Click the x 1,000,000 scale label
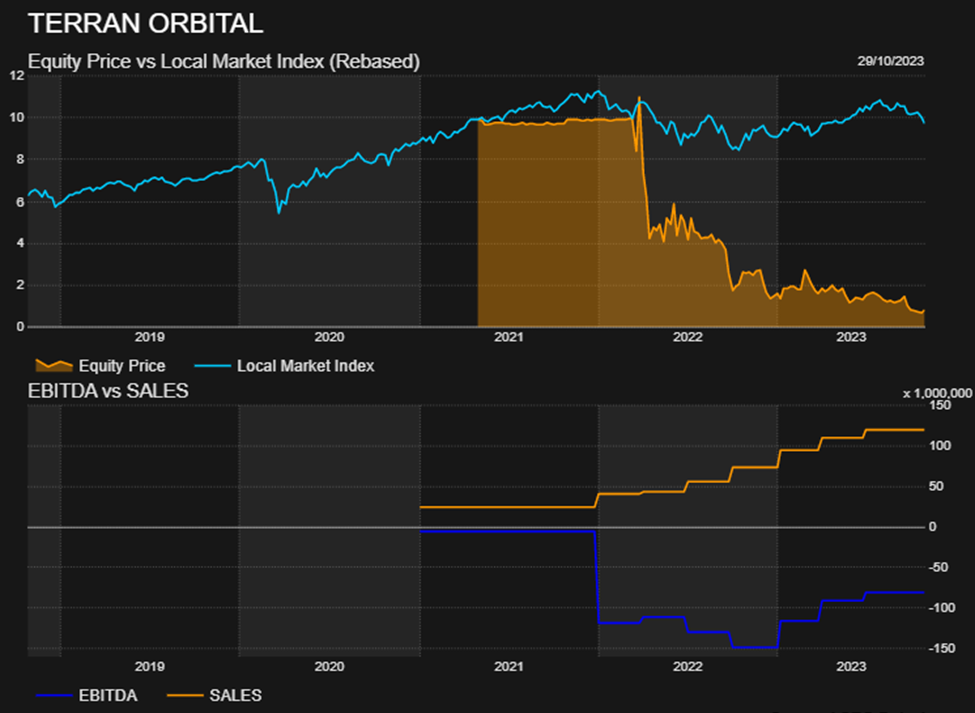The height and width of the screenshot is (713, 975). point(937,393)
